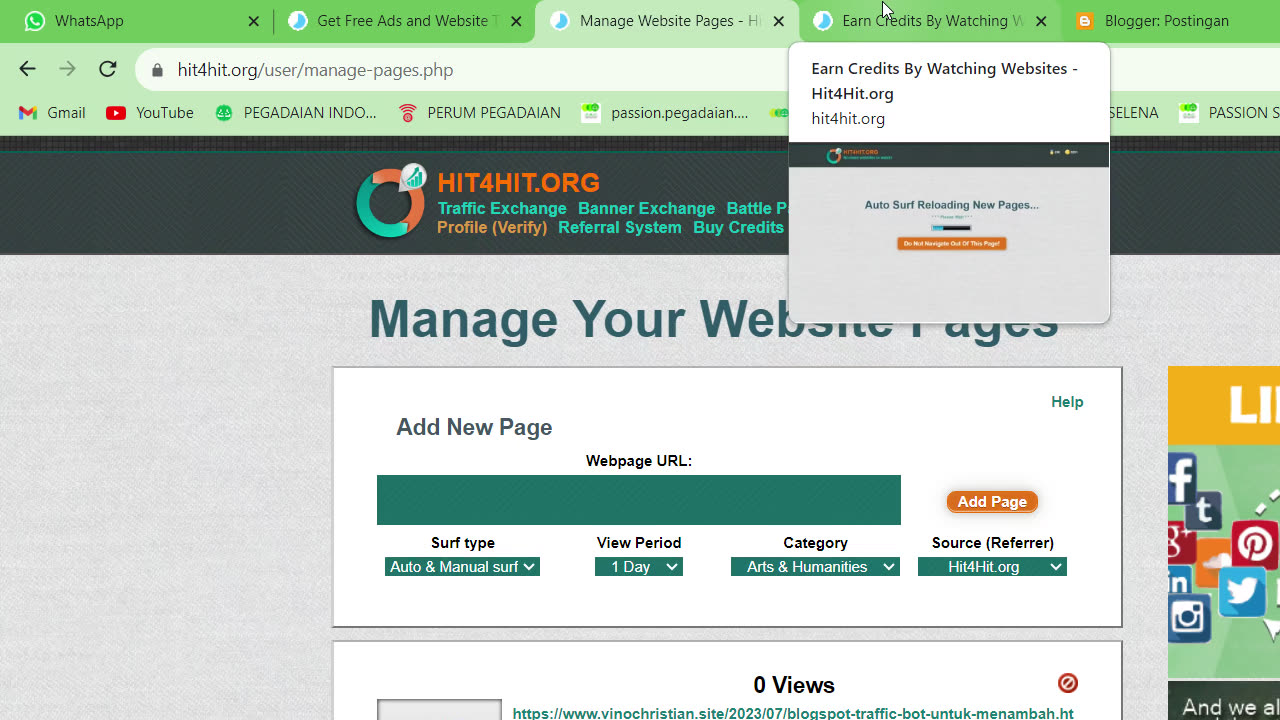The image size is (1280, 720).
Task: Click the Instagram icon in the side banner
Action: tap(1189, 617)
